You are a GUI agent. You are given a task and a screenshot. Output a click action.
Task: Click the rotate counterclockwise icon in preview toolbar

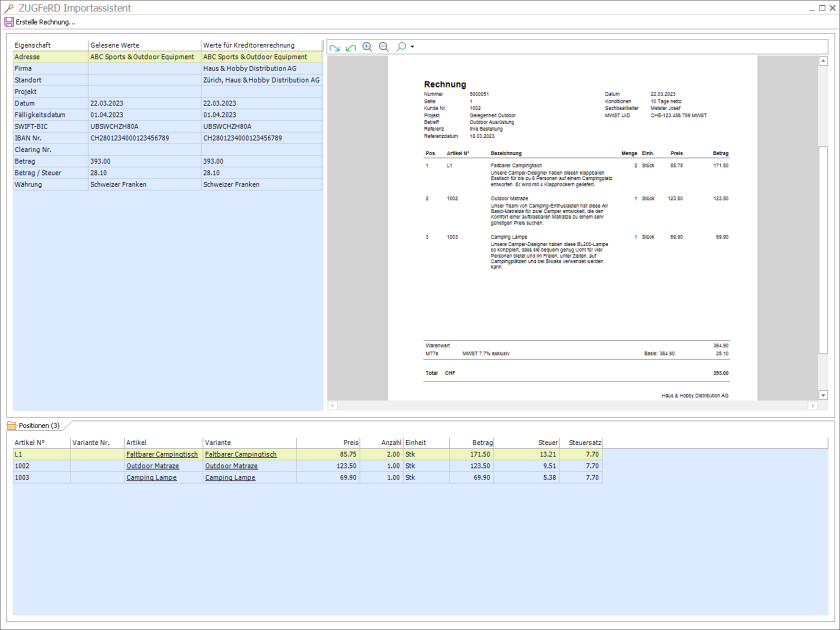pyautogui.click(x=351, y=47)
